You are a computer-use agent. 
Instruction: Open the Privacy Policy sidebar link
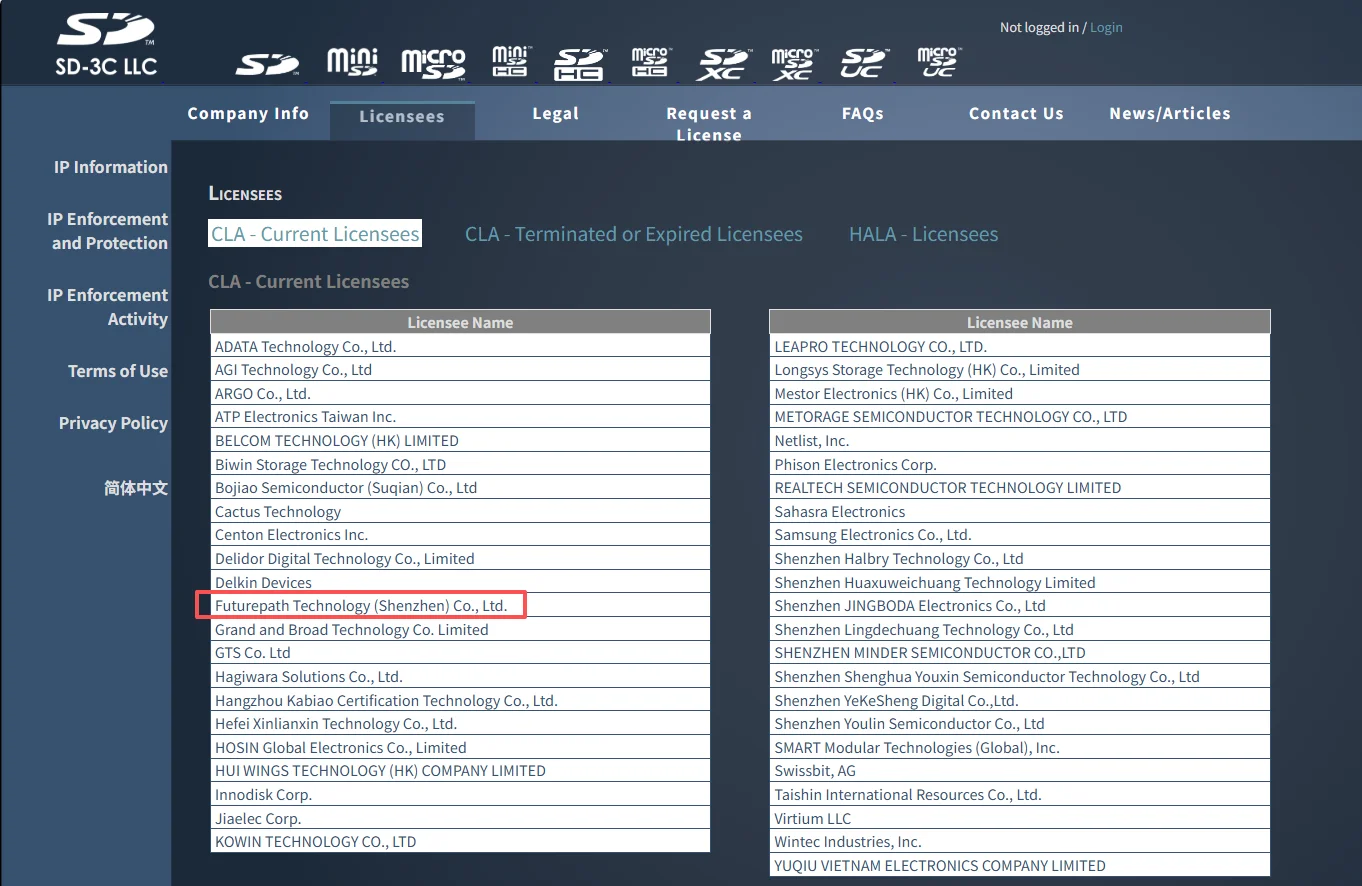tap(113, 423)
